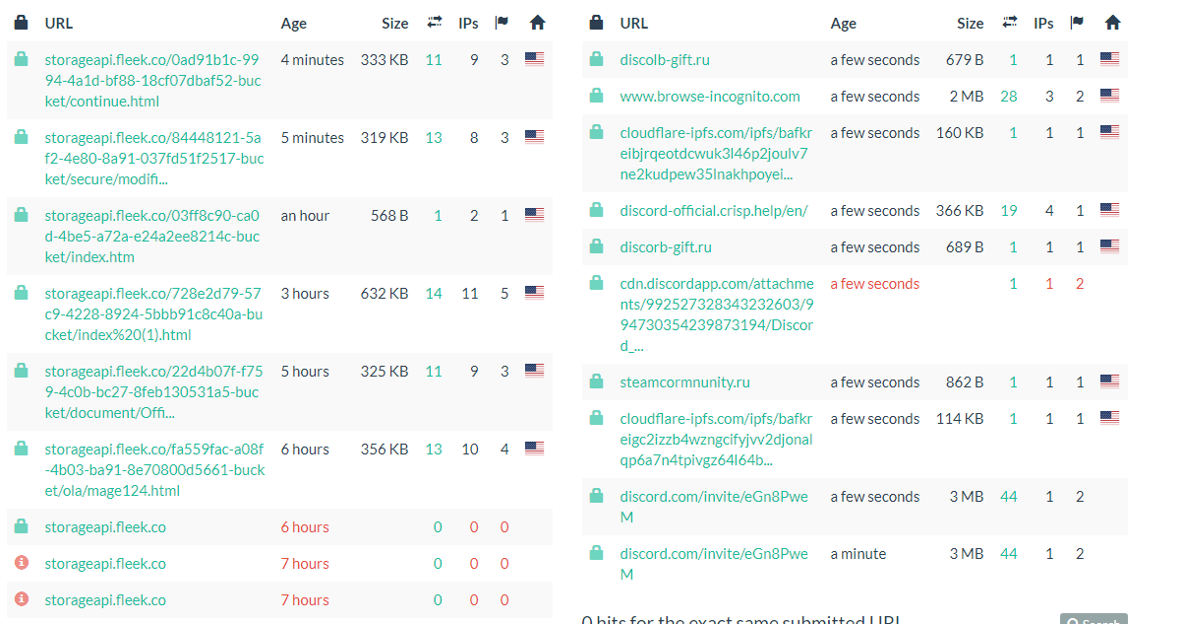Screen dimensions: 1183x624
Task: Click request count 28 for browse-incognito.com
Action: [x=1009, y=97]
